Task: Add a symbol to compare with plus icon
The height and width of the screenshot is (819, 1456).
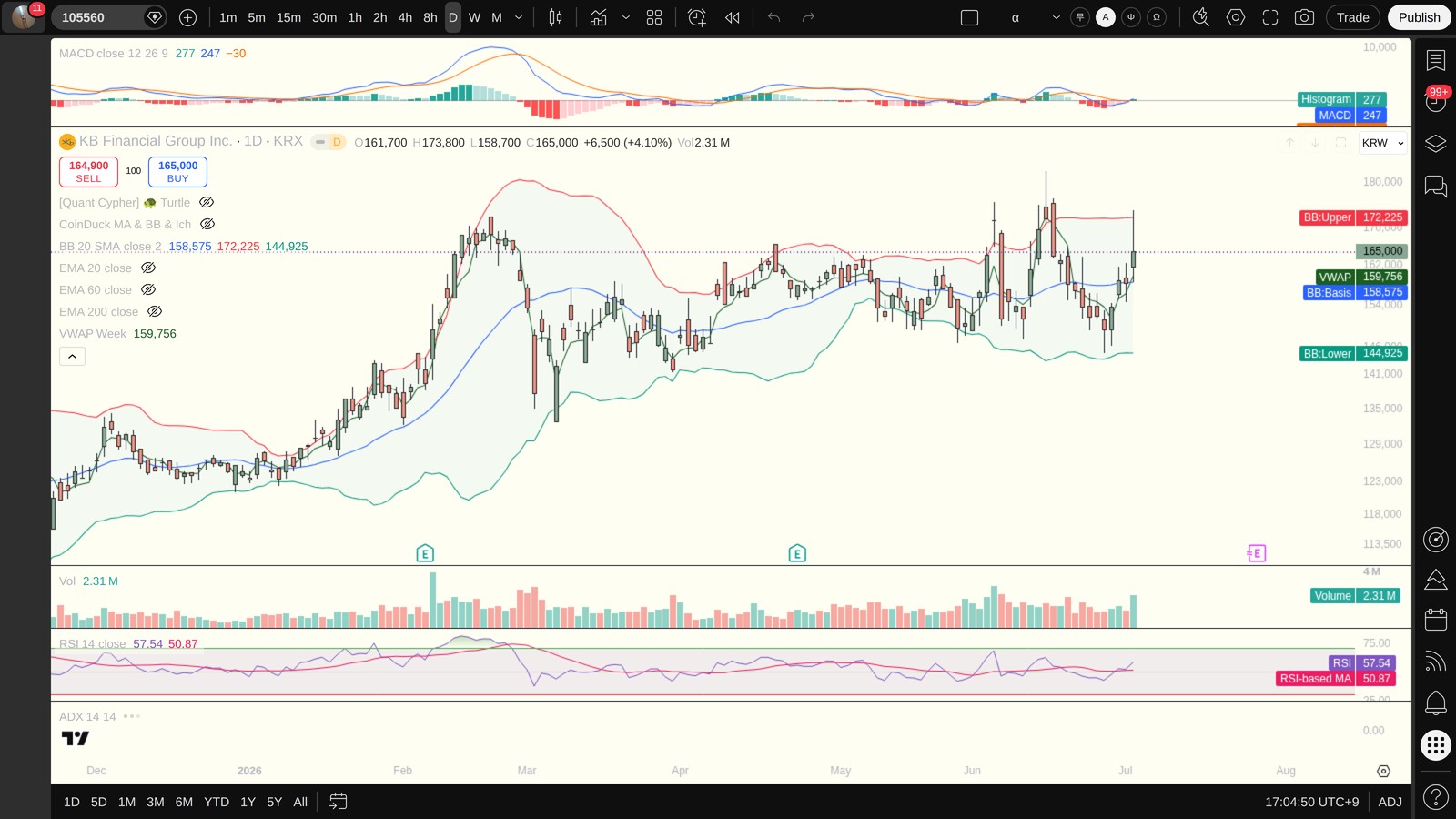Action: tap(187, 17)
